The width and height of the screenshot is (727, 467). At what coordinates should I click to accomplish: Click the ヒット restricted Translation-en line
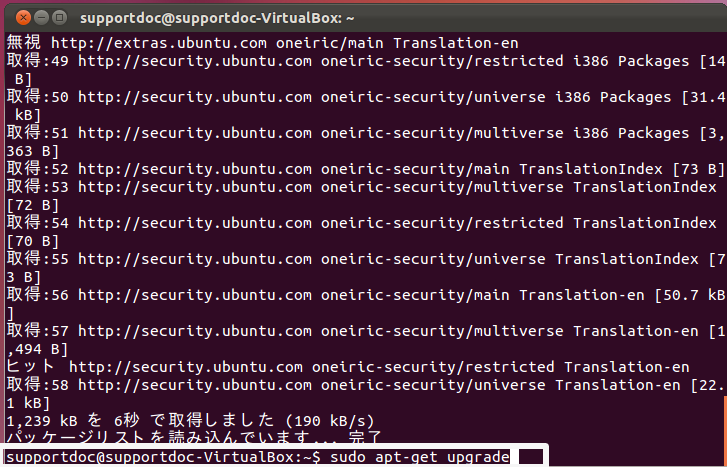(x=348, y=368)
